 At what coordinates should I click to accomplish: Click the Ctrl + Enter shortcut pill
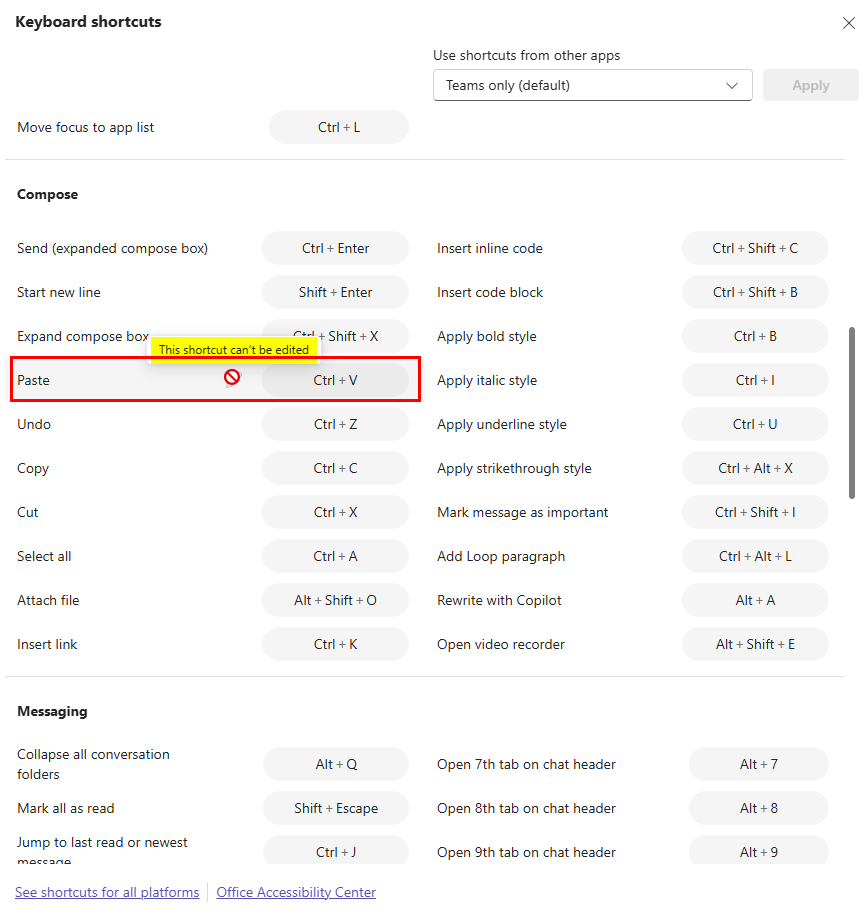point(335,248)
